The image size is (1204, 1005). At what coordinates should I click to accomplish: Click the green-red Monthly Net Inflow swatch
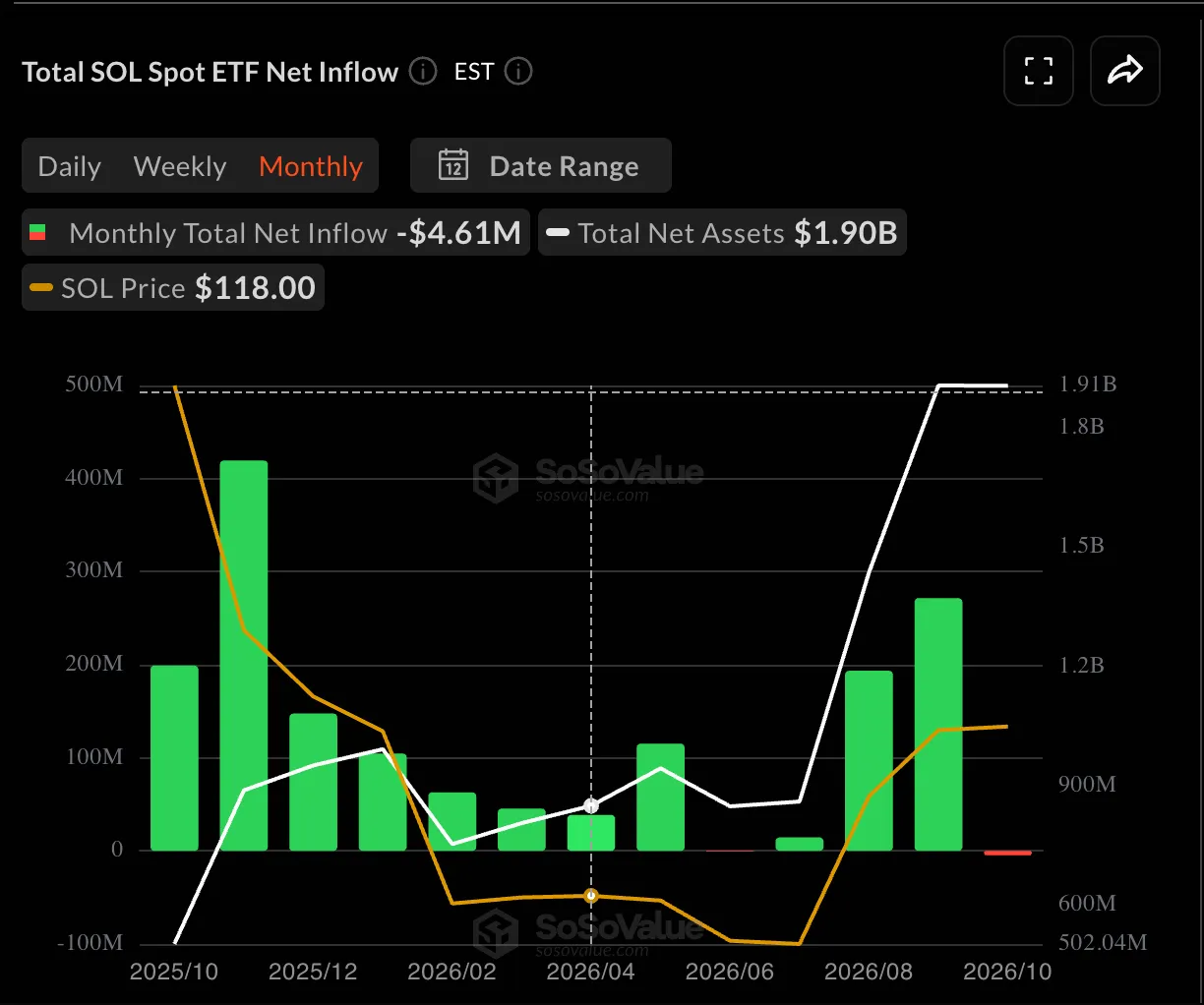(x=37, y=233)
